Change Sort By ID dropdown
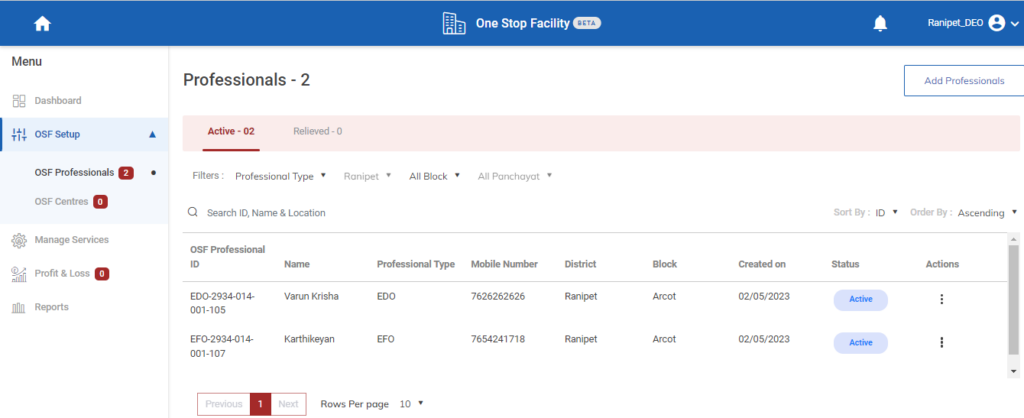Screen dimensions: 1024x418 pos(887,212)
